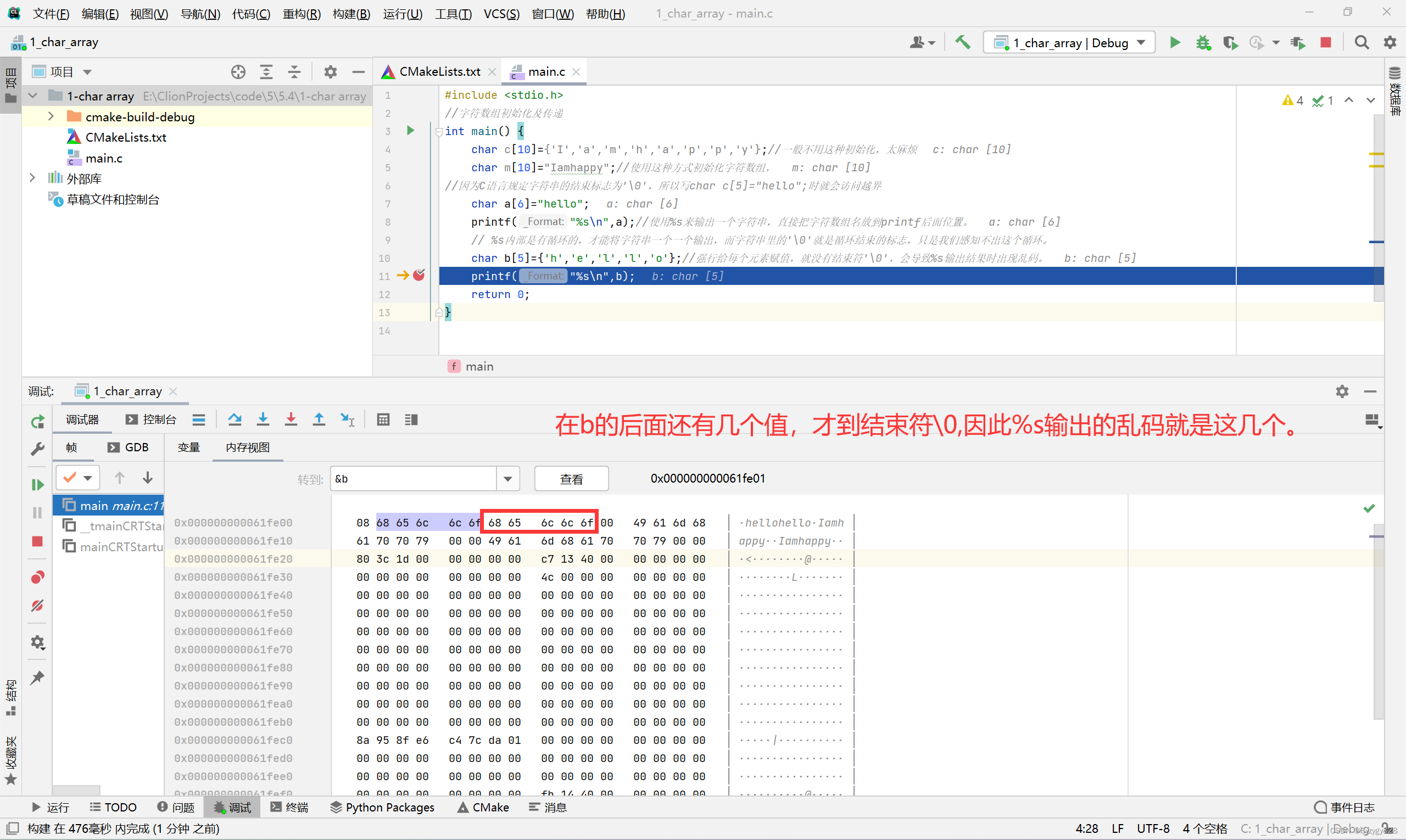Image resolution: width=1406 pixels, height=840 pixels.
Task: Click locate-current-file target icon in project panel
Action: (x=238, y=72)
